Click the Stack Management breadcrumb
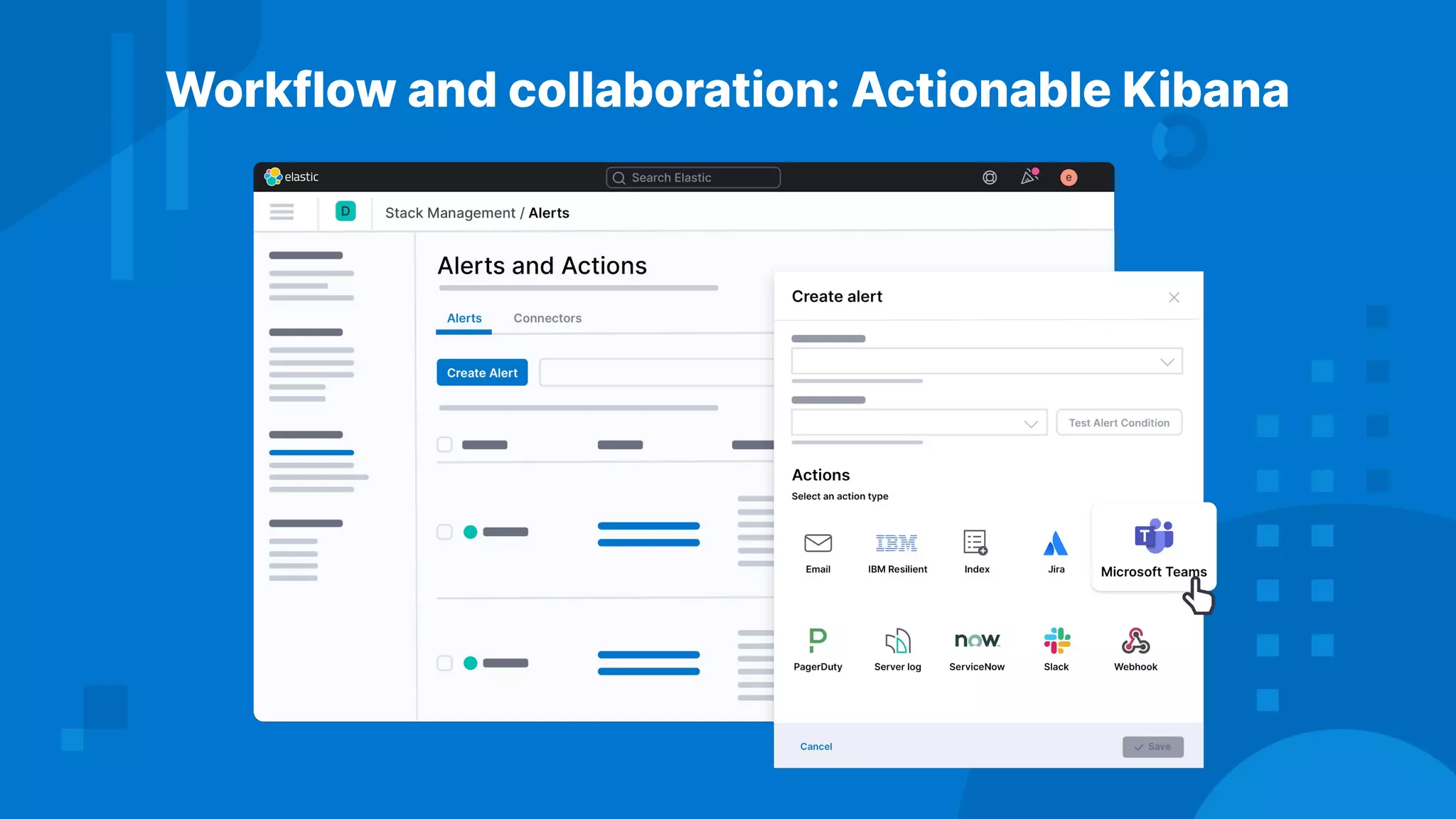Screen dimensions: 1456x819 (x=450, y=213)
